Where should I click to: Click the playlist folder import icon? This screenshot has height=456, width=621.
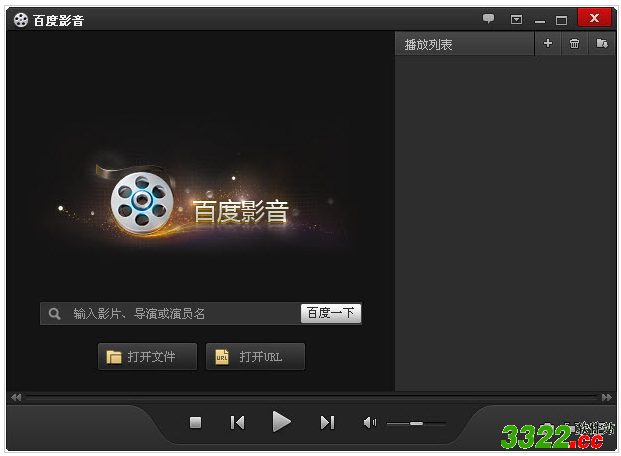pos(602,43)
